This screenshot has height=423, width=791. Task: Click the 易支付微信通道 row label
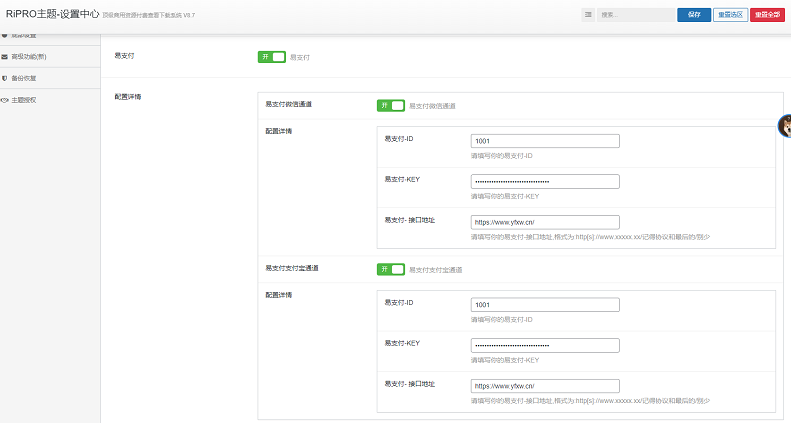[x=289, y=104]
